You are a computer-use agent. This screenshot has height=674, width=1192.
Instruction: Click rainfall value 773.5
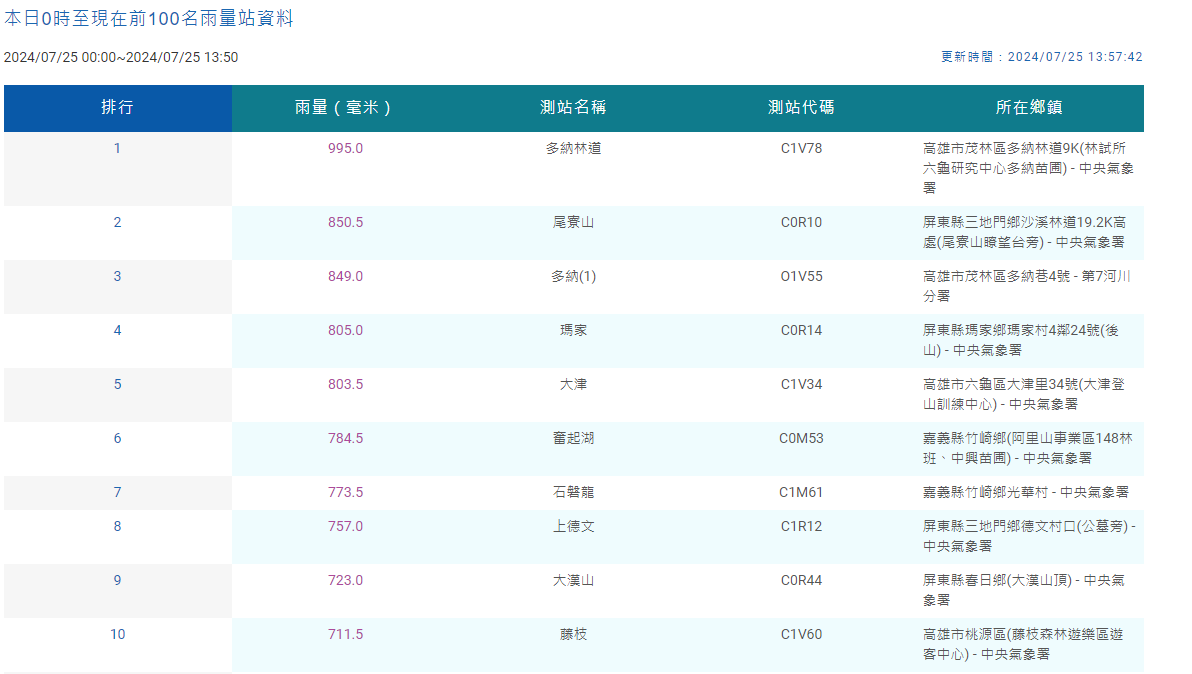346,492
